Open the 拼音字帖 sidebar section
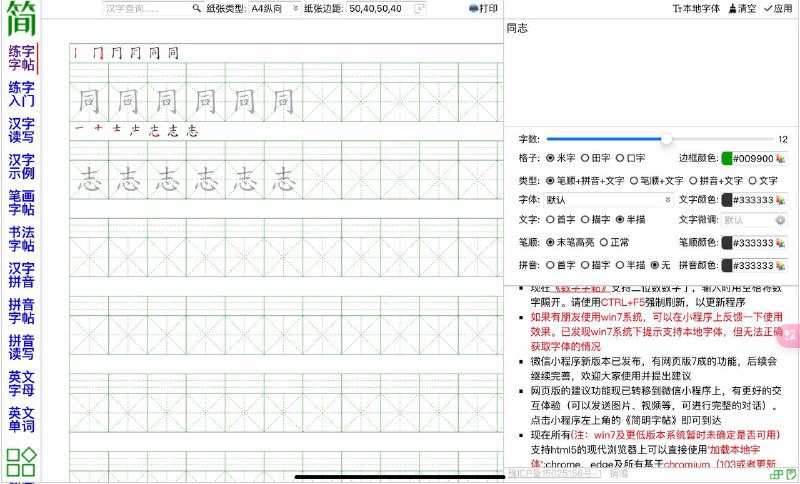Viewport: 800px width, 484px height. pos(21,310)
